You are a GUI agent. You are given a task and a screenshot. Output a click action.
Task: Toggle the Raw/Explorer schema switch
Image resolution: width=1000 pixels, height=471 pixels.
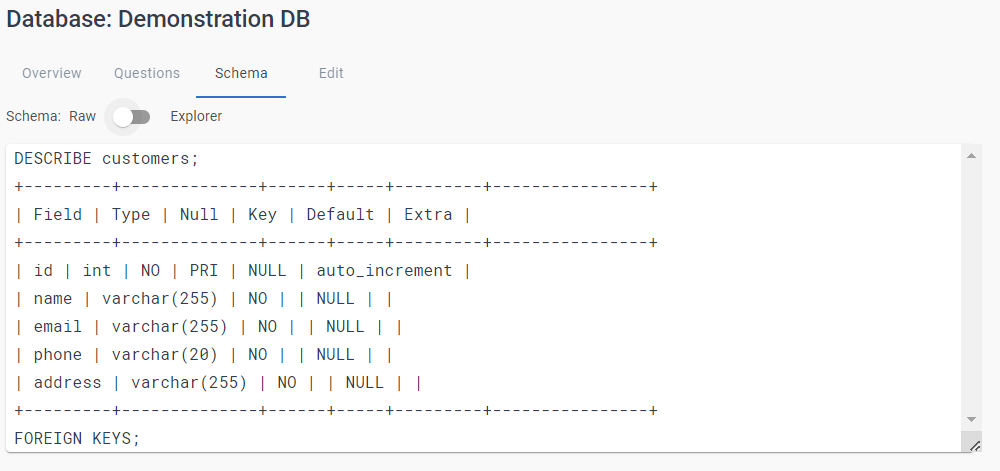[132, 117]
